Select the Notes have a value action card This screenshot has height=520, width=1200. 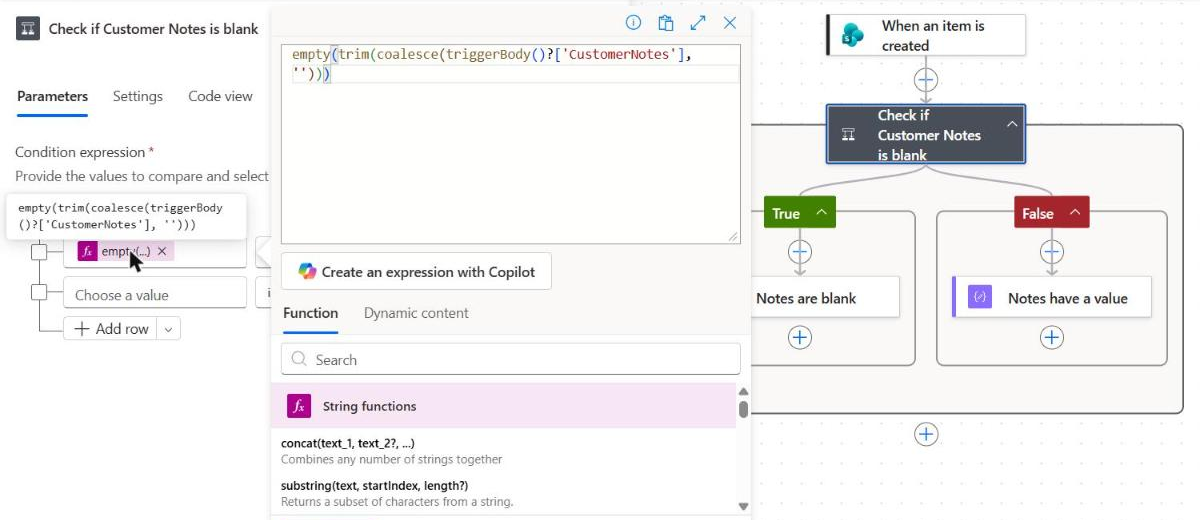1051,297
